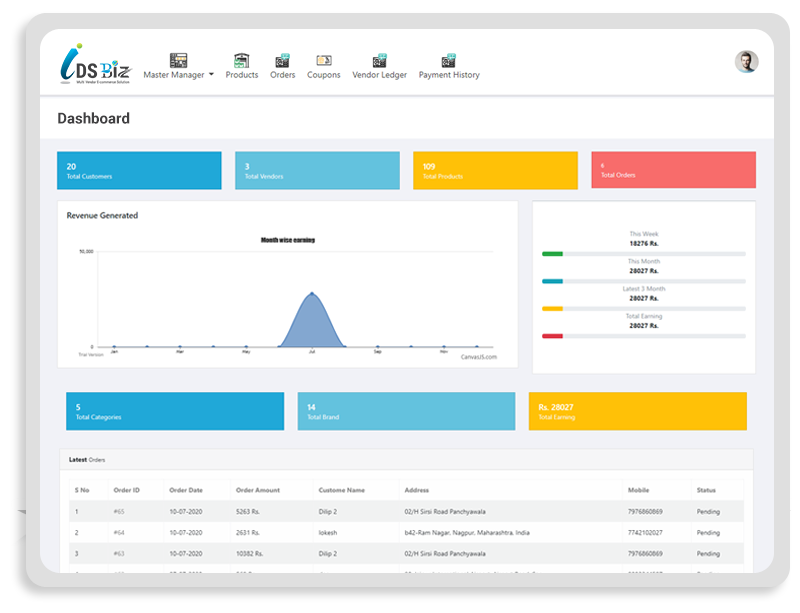
Task: Open the Products icon in the navbar
Action: point(241,62)
